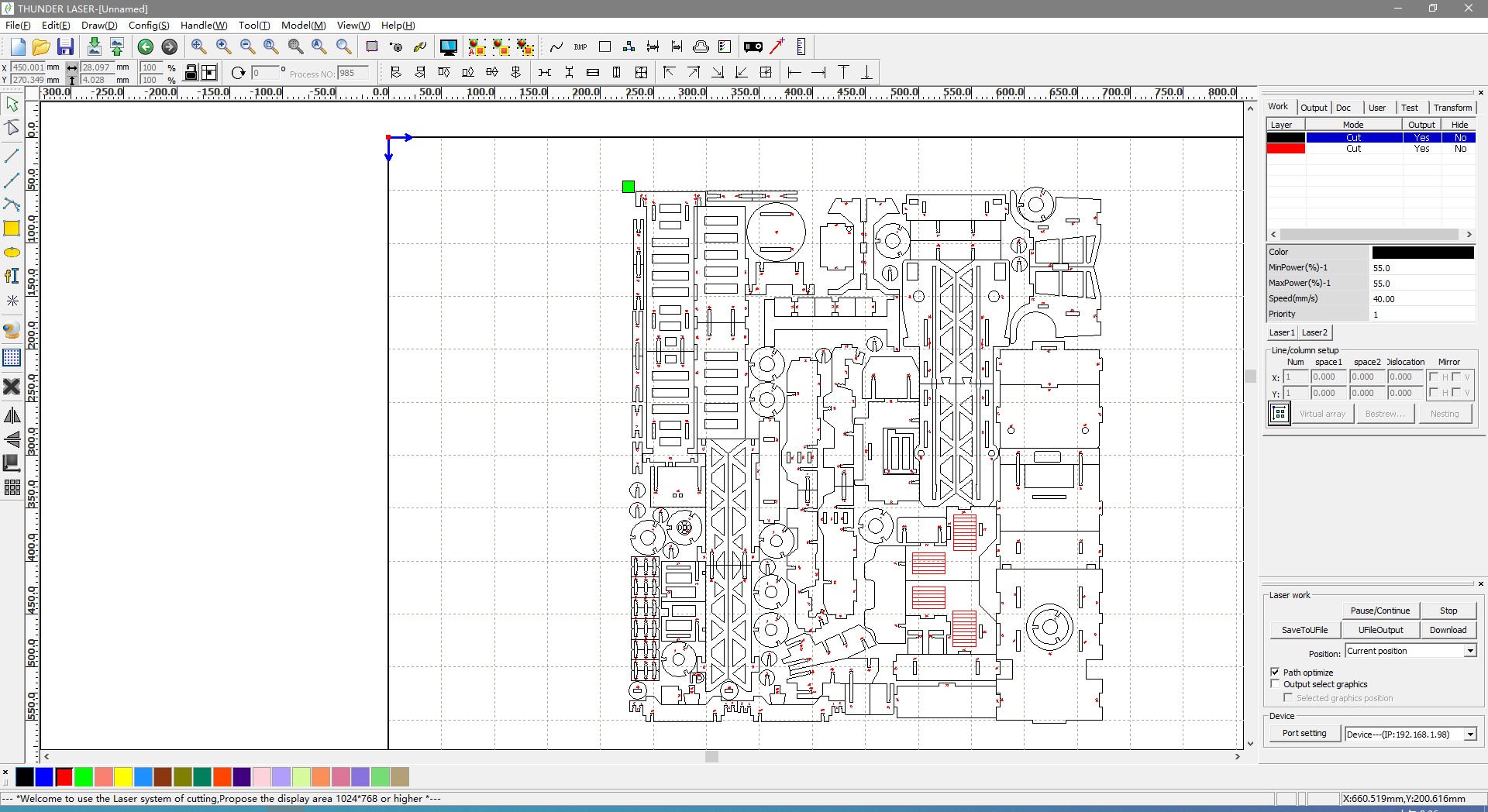This screenshot has height=812, width=1488.
Task: Switch to the Transform tab
Action: click(x=1452, y=108)
